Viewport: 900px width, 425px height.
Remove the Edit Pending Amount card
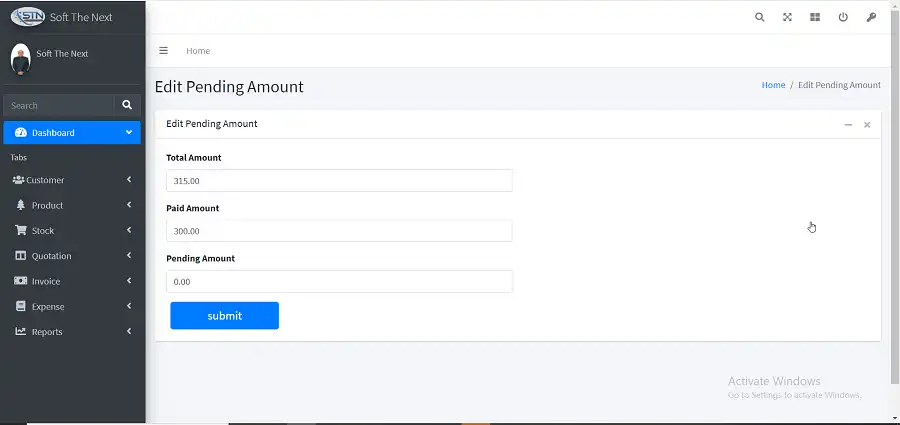867,125
